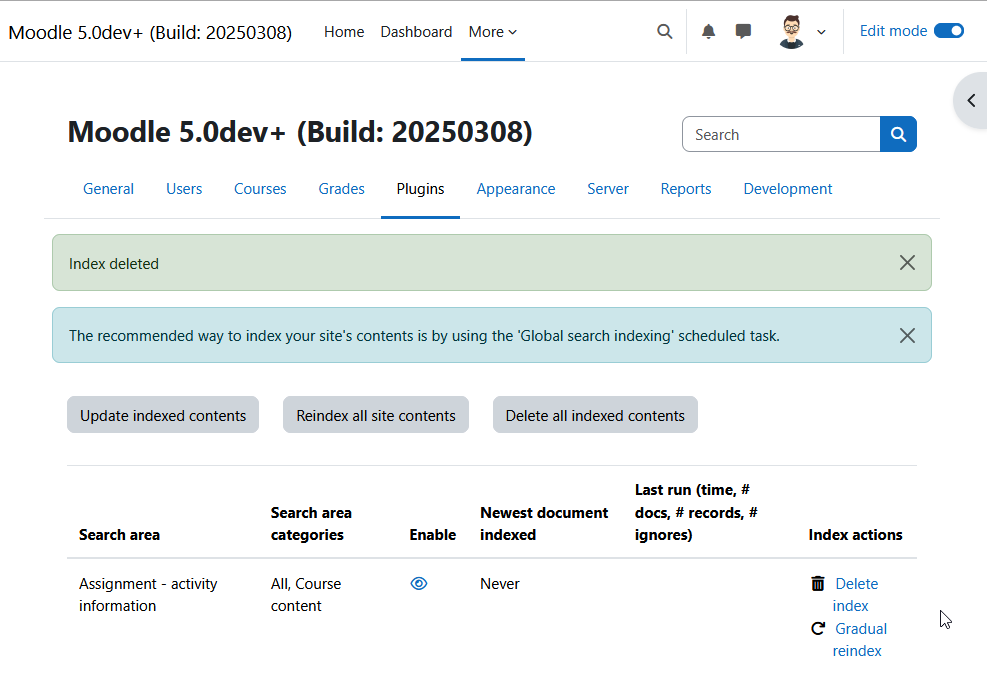Expand the user menu chevron
Screen dimensions: 987x688
click(x=821, y=32)
